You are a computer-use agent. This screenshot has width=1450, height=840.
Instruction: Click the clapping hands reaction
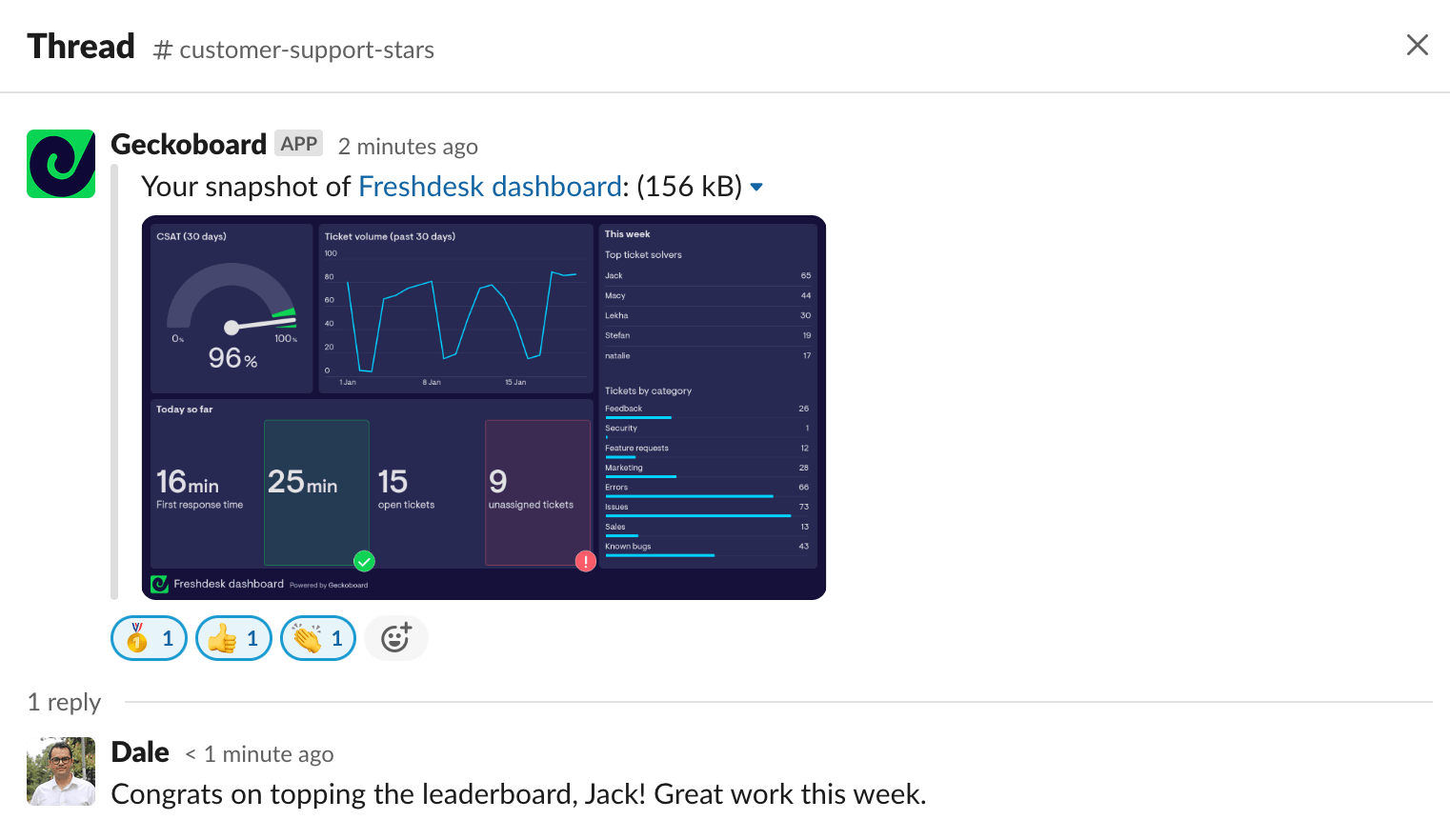[x=317, y=637]
